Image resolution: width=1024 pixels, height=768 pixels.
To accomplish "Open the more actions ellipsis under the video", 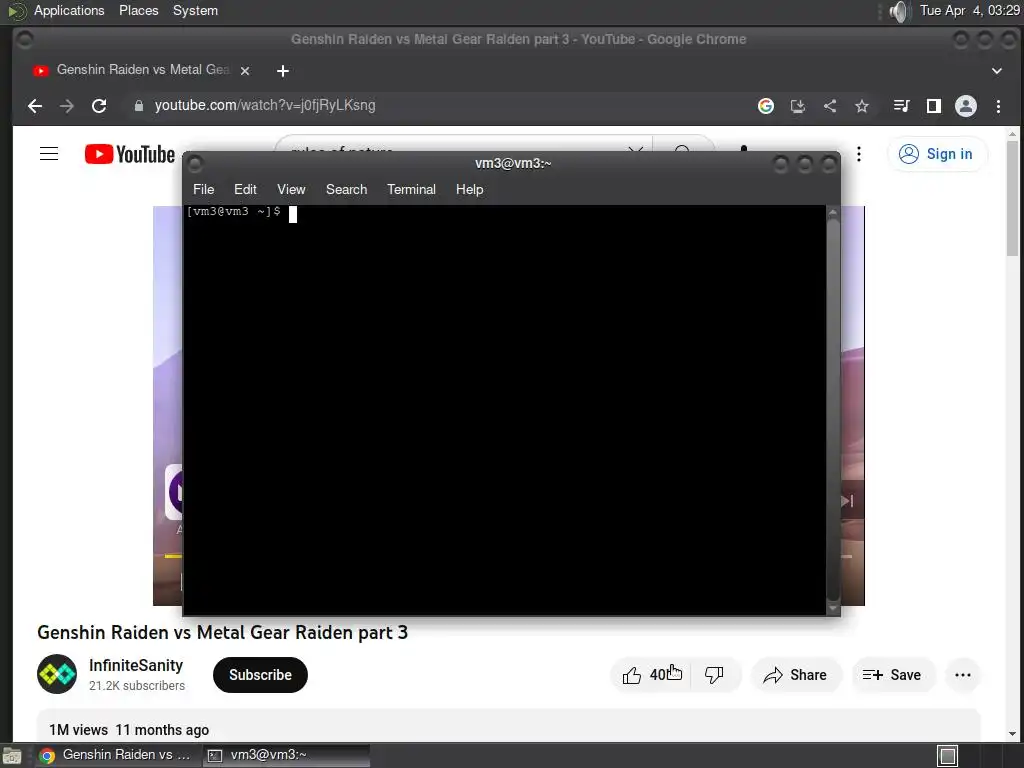I will (x=963, y=675).
